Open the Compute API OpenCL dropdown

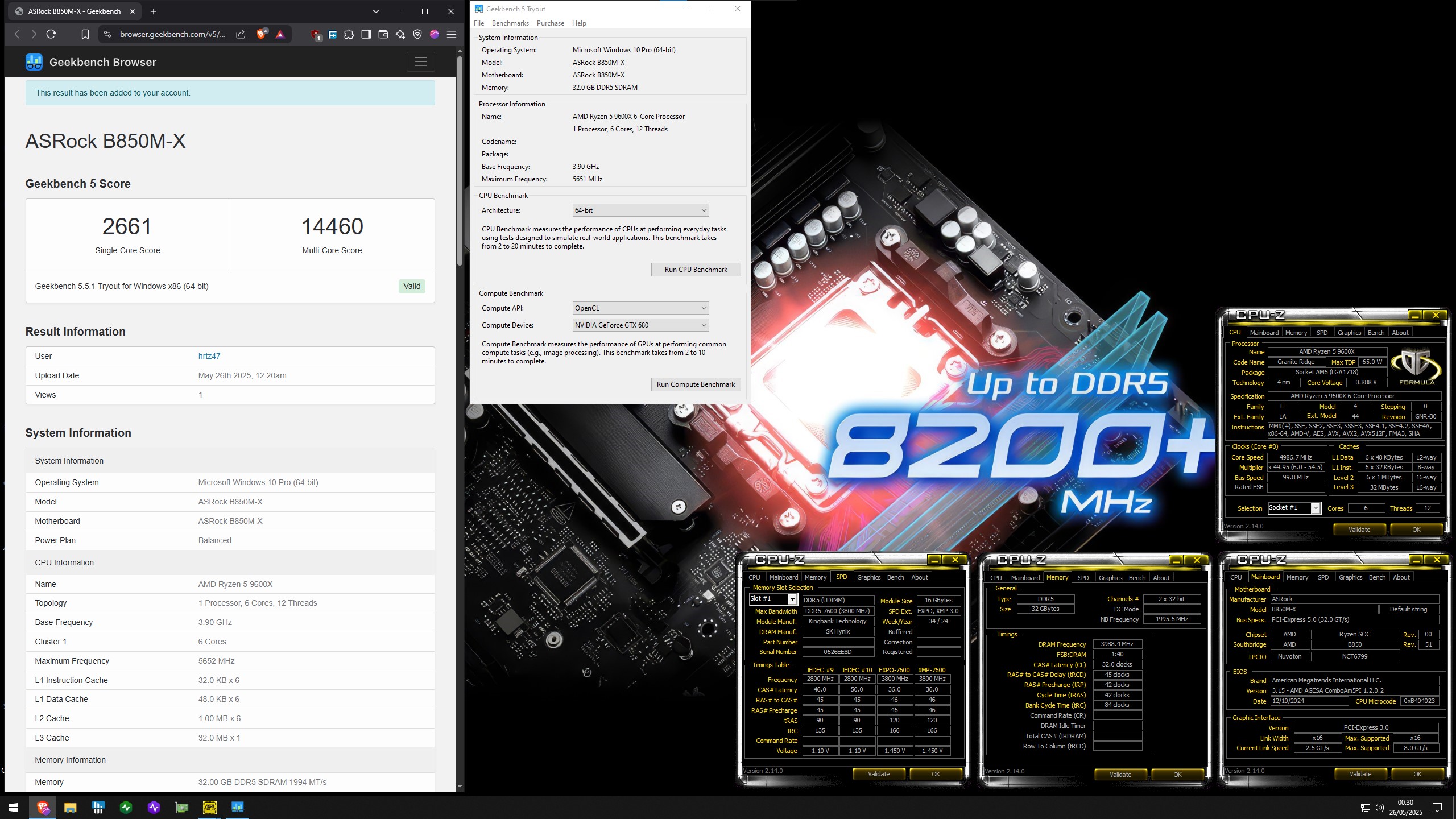click(640, 308)
